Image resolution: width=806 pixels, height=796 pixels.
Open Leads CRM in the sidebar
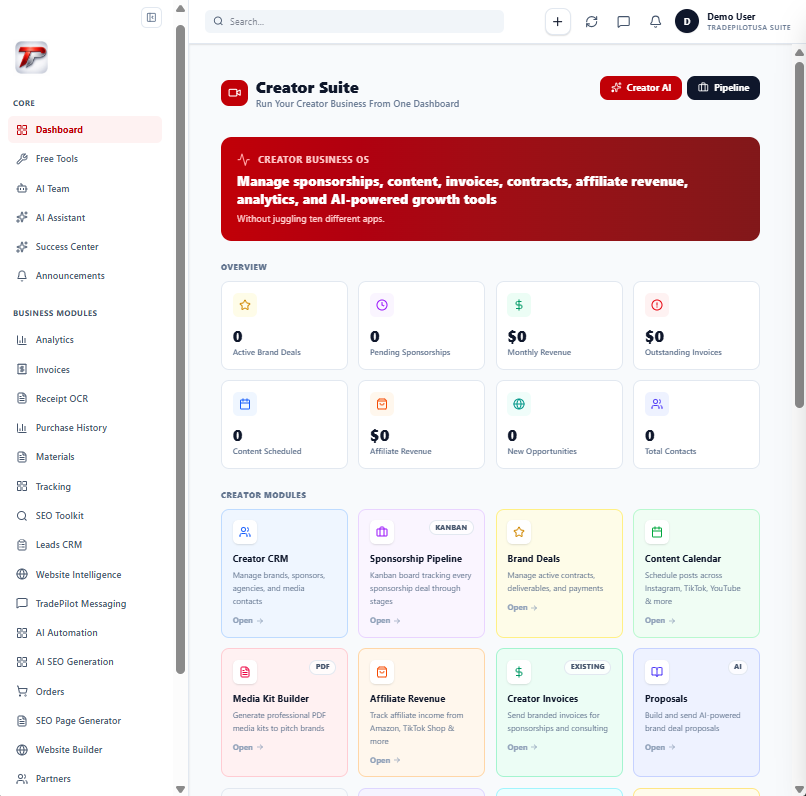tap(85, 545)
